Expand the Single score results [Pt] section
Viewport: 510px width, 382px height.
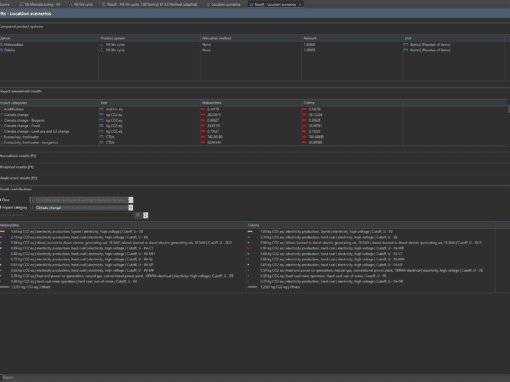pyautogui.click(x=18, y=178)
